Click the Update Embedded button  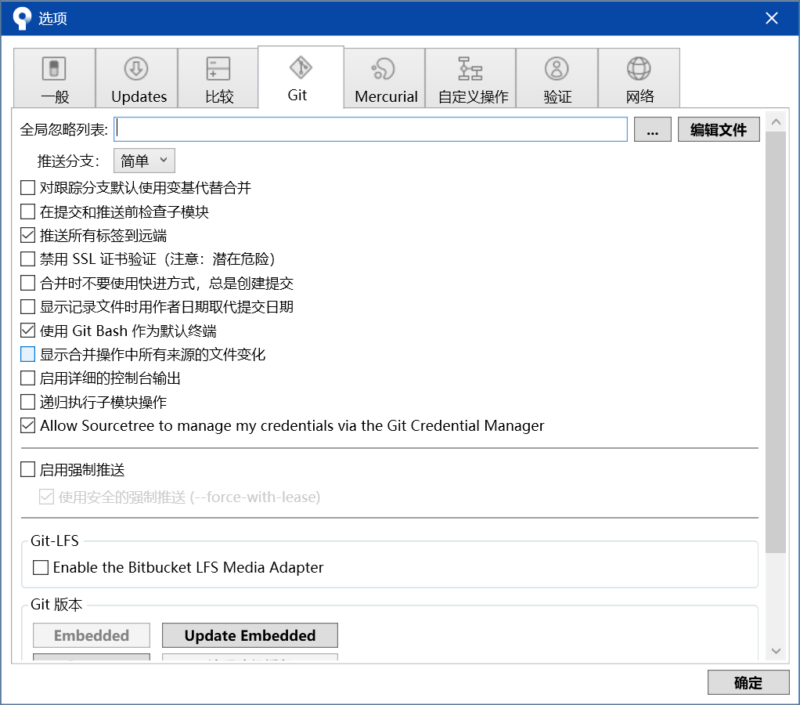tap(250, 635)
